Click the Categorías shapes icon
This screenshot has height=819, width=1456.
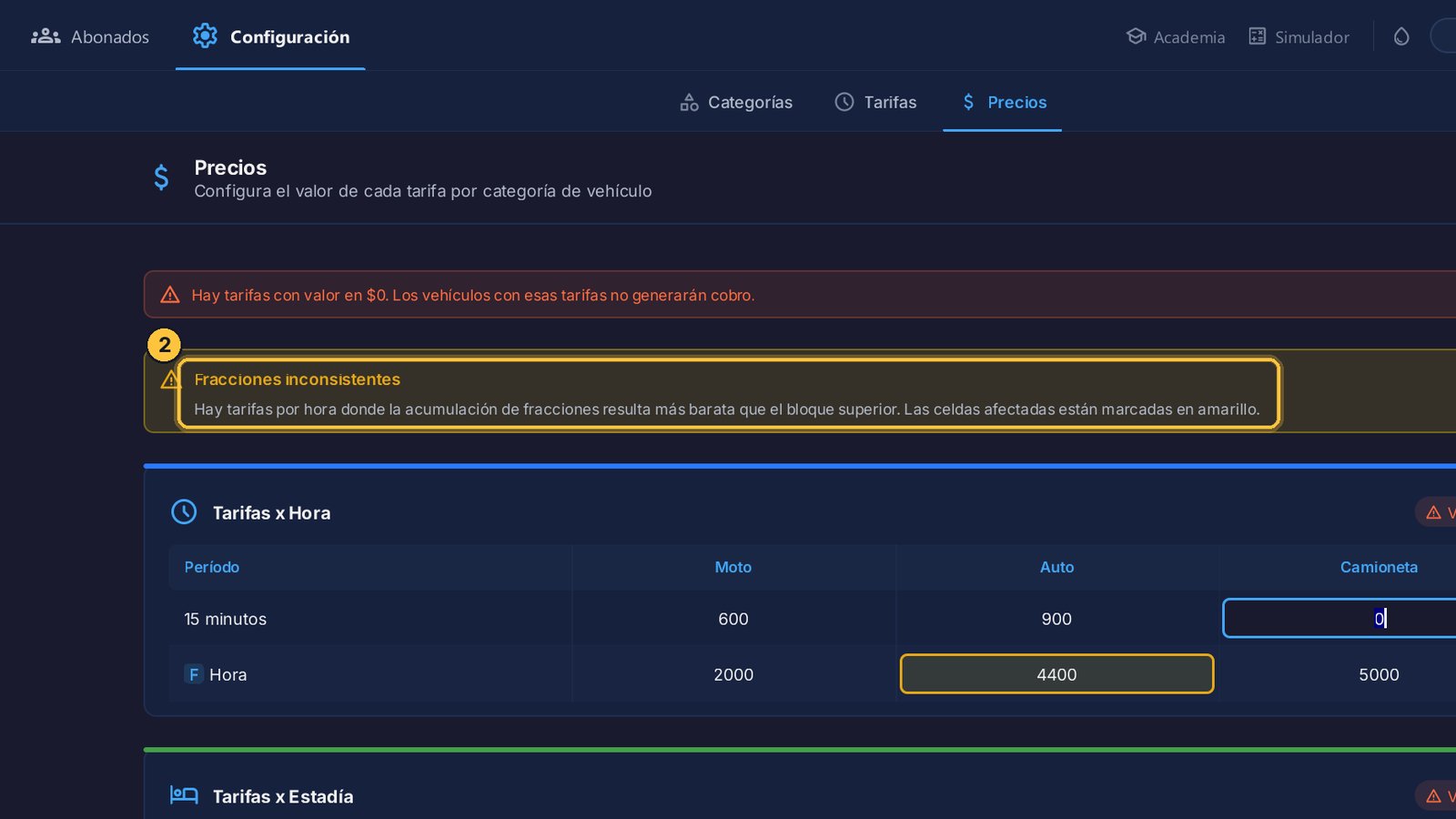pyautogui.click(x=689, y=102)
